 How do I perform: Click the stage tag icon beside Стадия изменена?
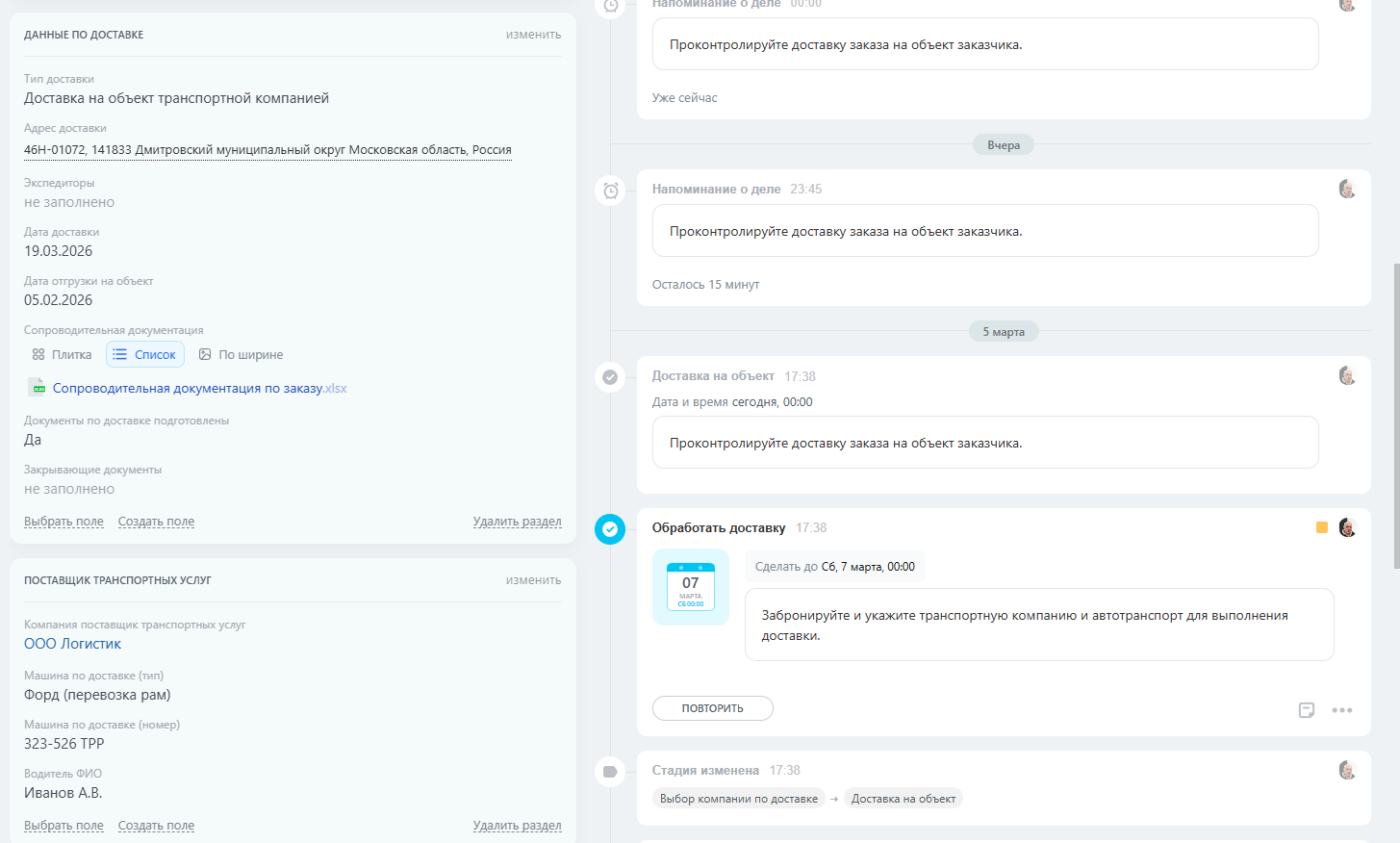pos(610,772)
